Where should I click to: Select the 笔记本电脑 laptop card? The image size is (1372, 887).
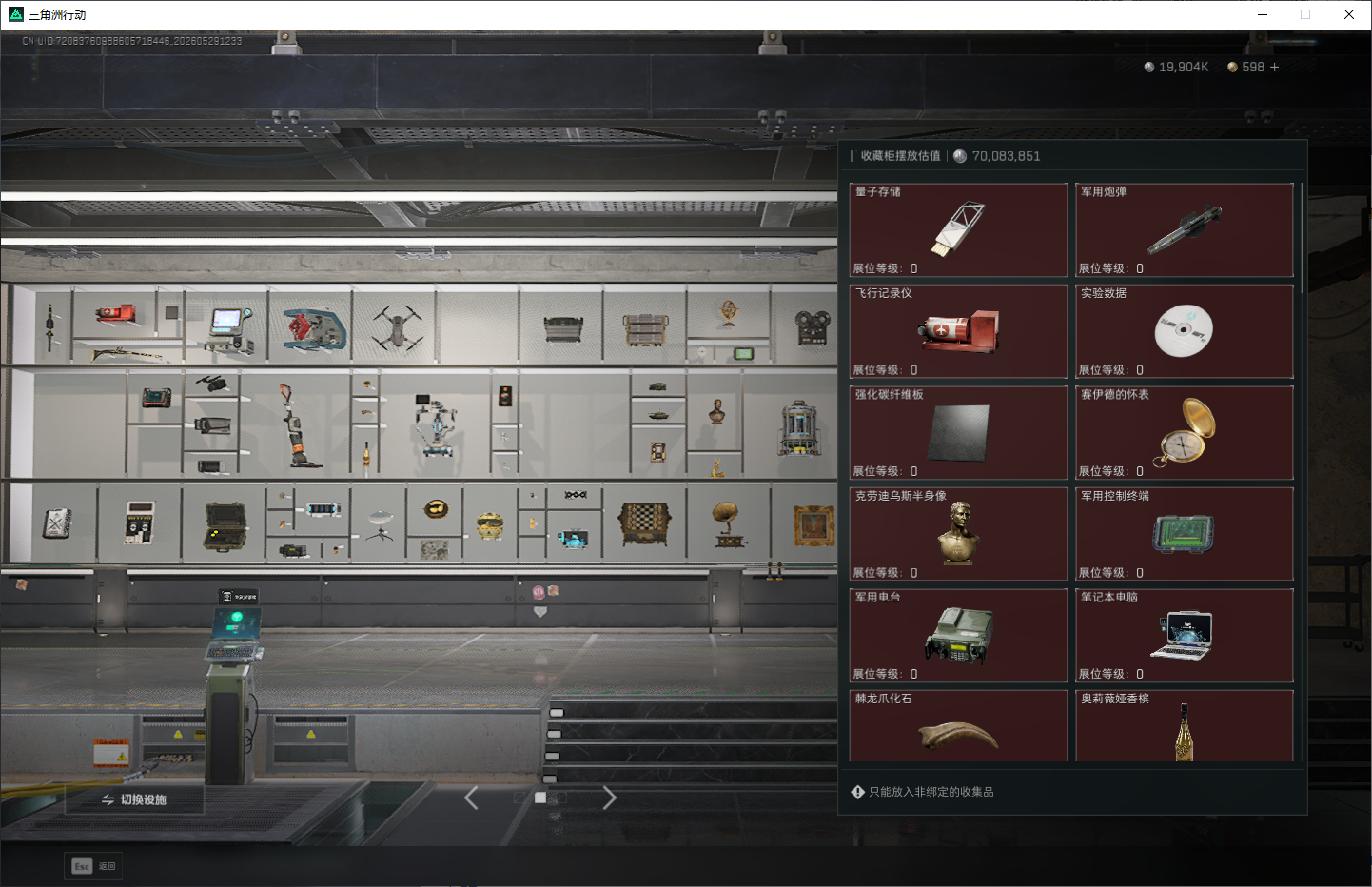(1185, 635)
